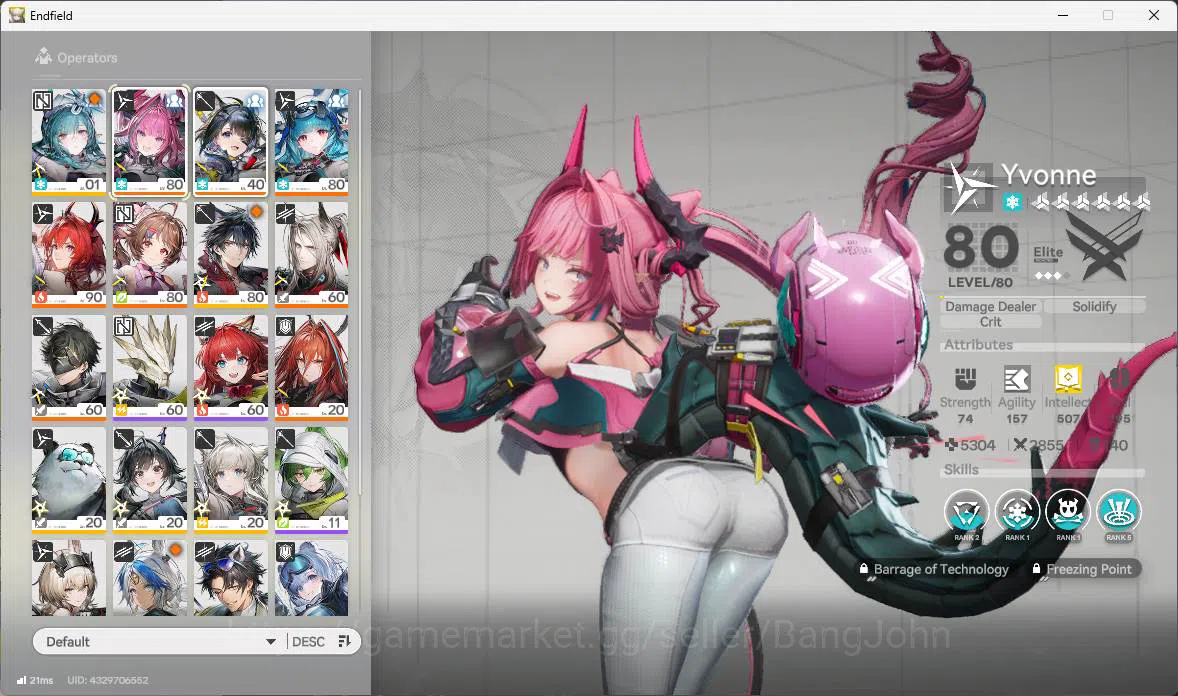Viewport: 1178px width, 696px height.
Task: Select the green-haired hooded operator level 11
Action: (x=312, y=480)
